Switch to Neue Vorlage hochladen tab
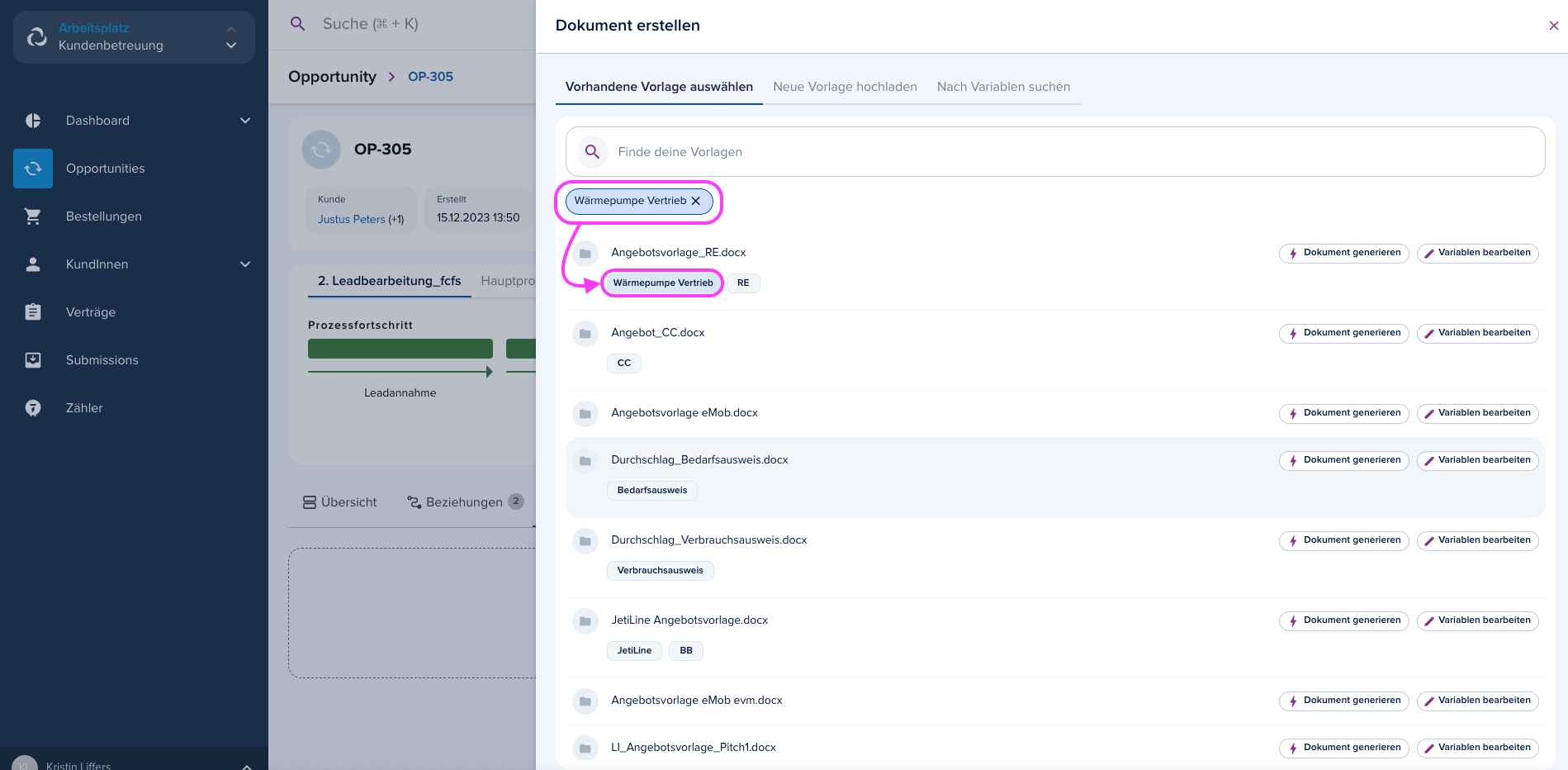This screenshot has height=770, width=1568. pos(845,87)
